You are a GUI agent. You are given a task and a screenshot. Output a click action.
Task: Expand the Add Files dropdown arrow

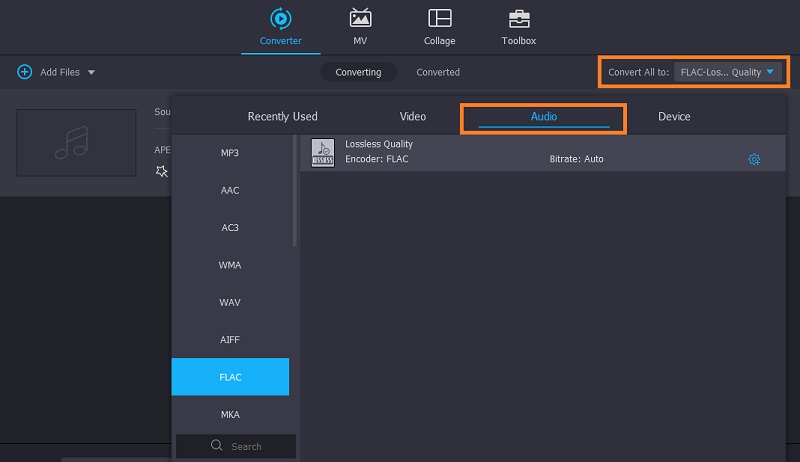[91, 72]
